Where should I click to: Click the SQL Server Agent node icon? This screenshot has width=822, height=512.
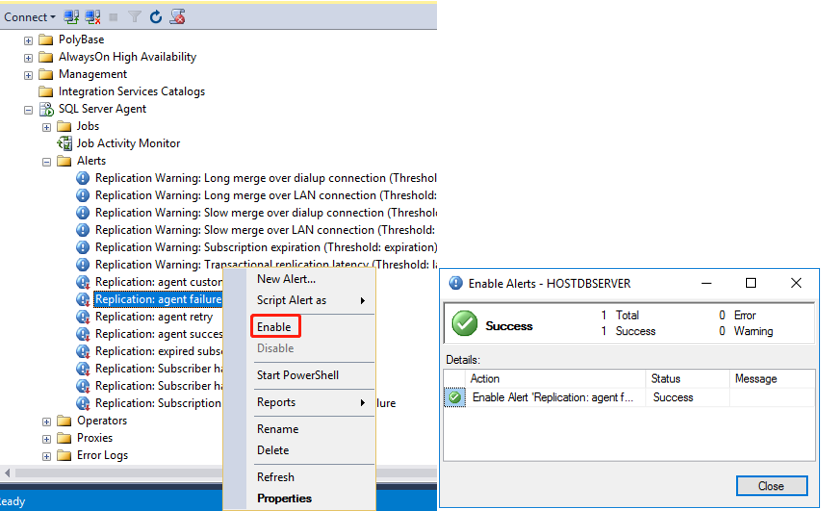(x=46, y=109)
